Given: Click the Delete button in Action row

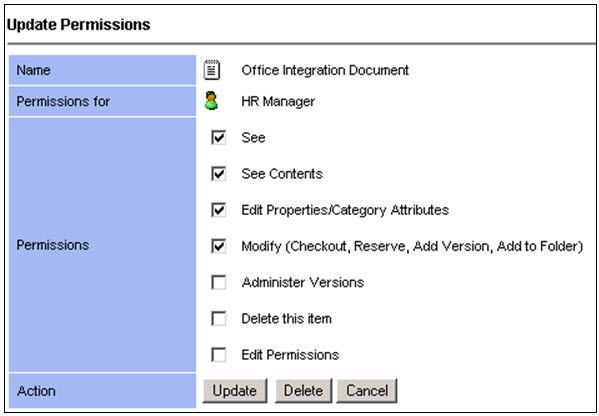Looking at the screenshot, I should [303, 390].
